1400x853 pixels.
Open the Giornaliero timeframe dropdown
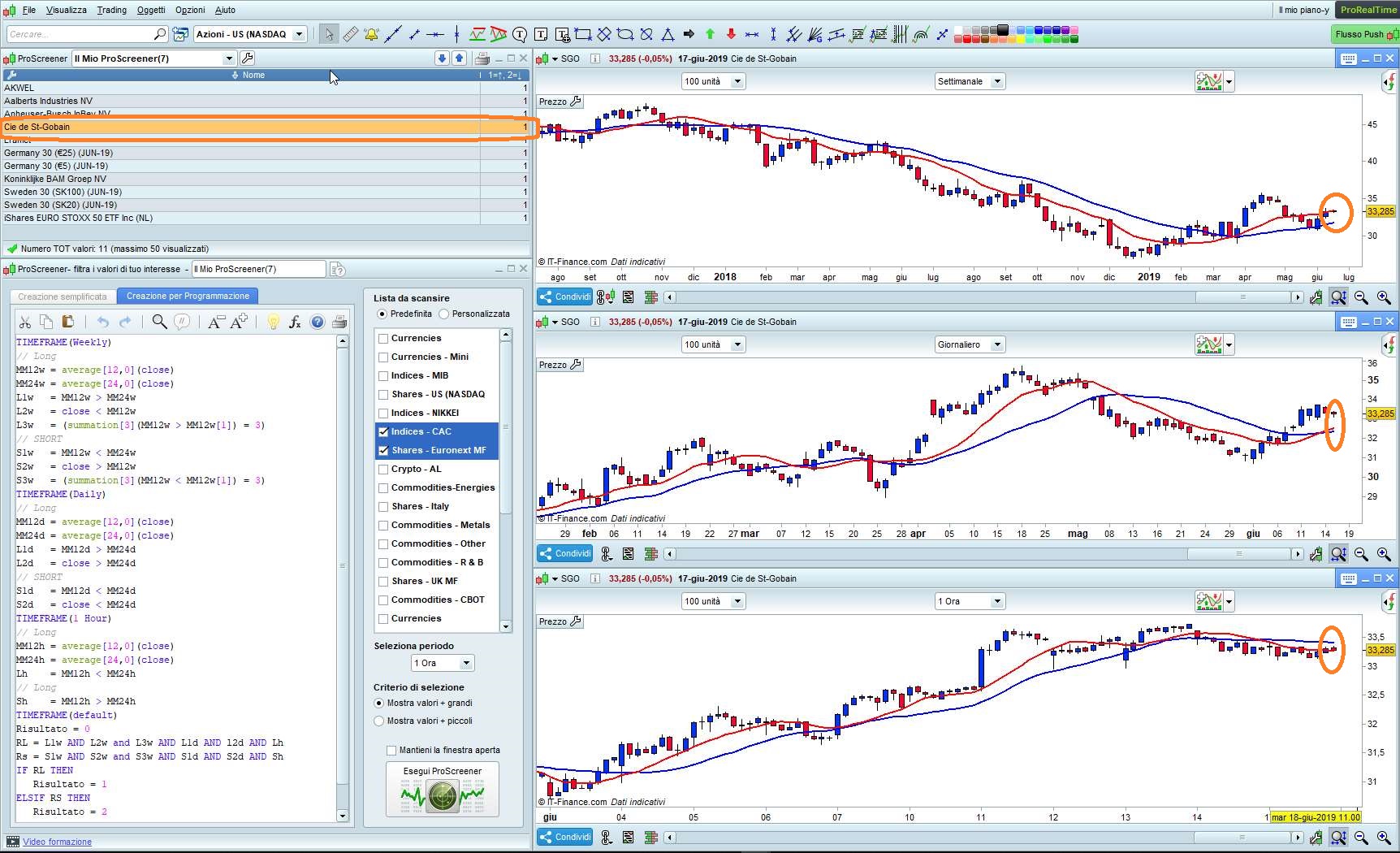coord(970,344)
